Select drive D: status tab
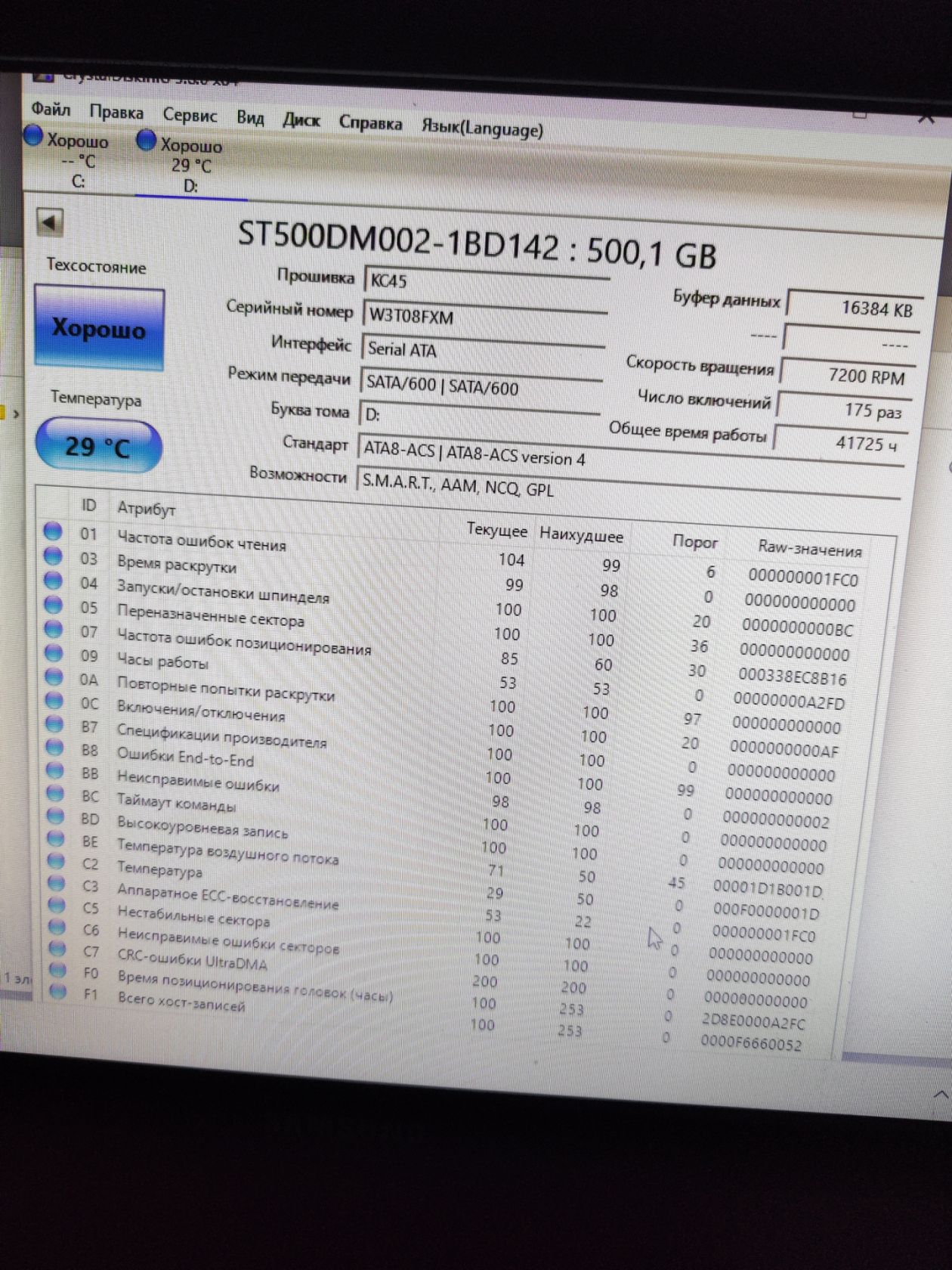The width and height of the screenshot is (952, 1270). coord(190,164)
